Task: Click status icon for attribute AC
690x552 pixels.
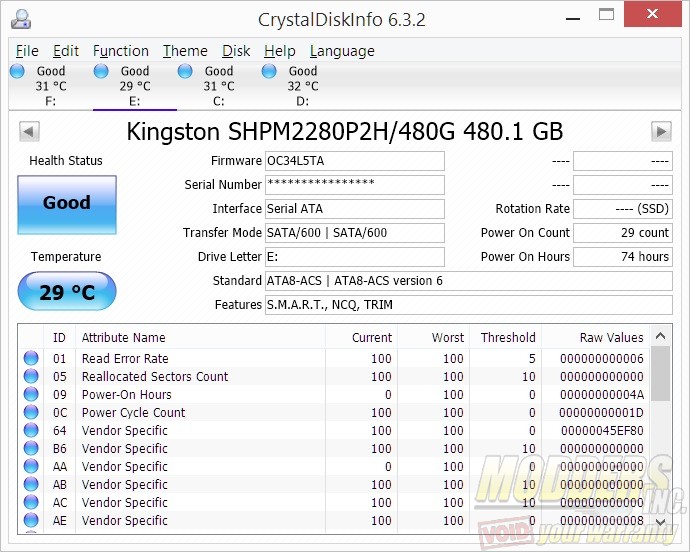Action: [x=31, y=503]
